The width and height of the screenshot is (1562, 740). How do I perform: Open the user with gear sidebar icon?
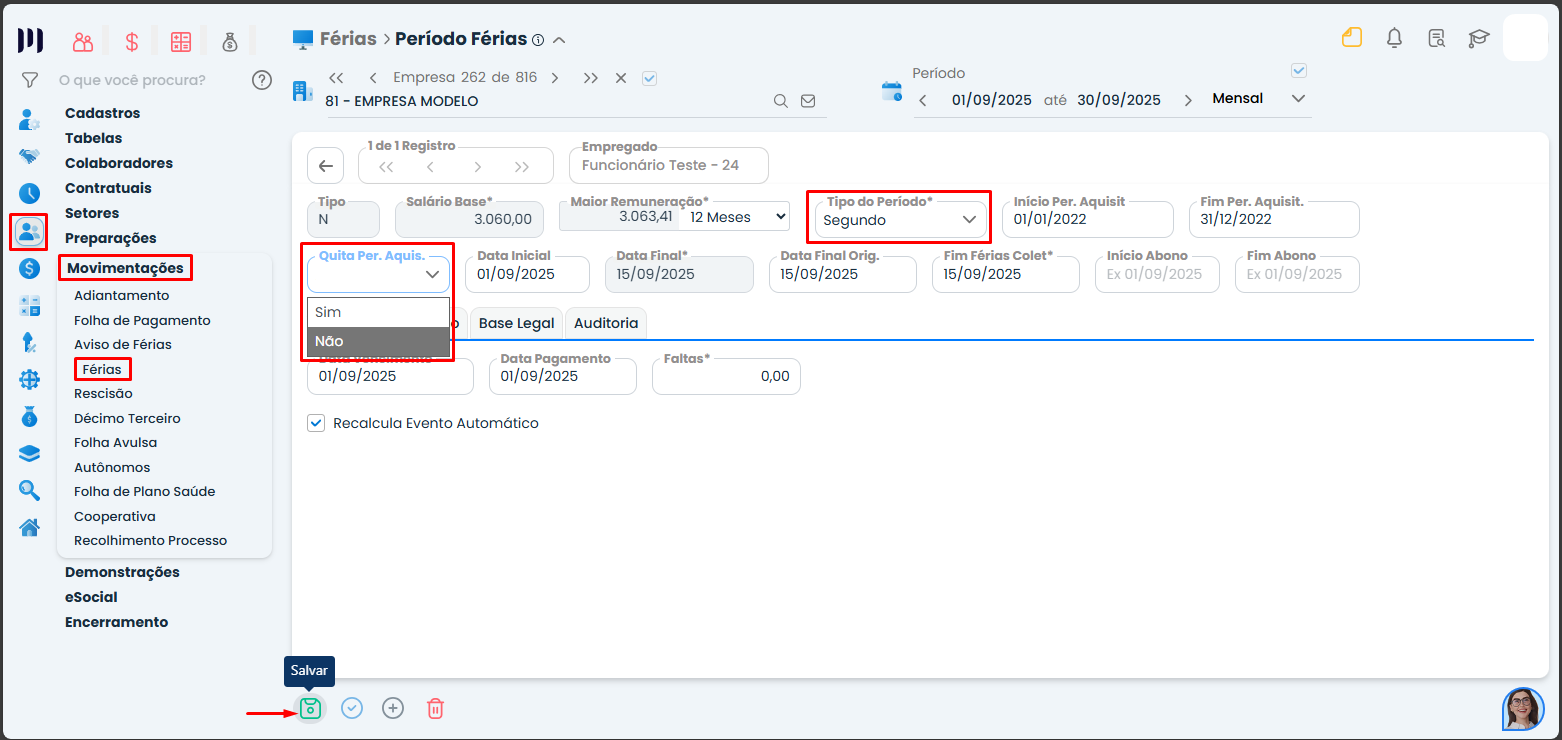[30, 120]
